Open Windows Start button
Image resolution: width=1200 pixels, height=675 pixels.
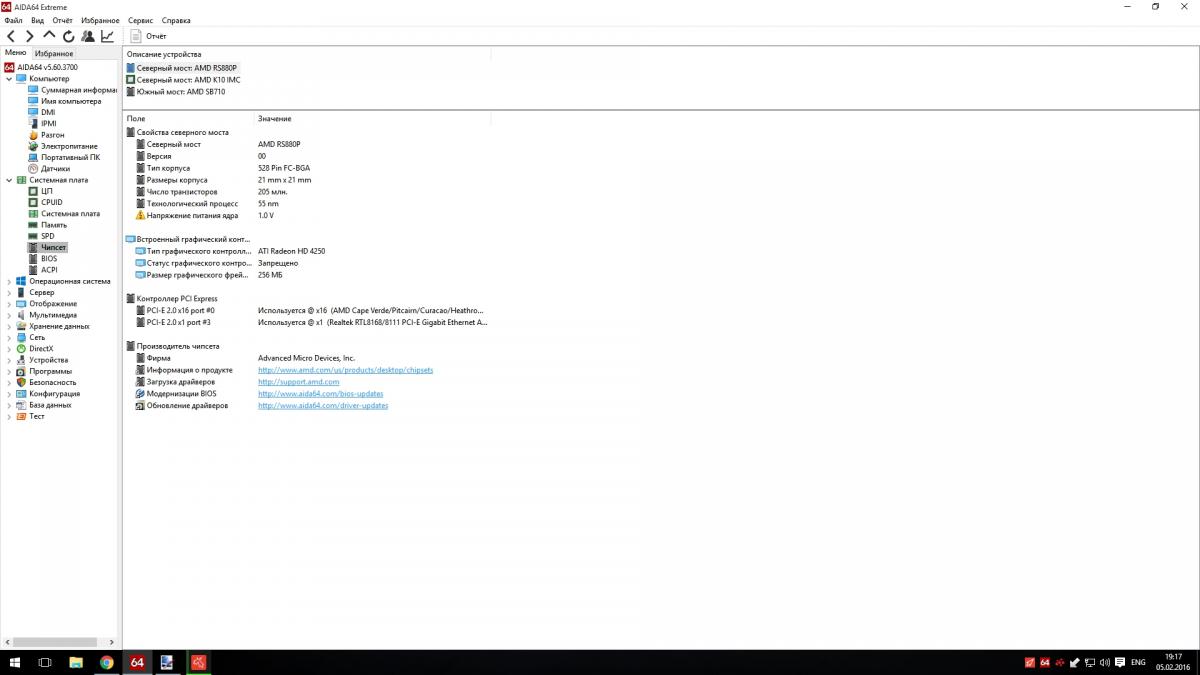[15, 662]
